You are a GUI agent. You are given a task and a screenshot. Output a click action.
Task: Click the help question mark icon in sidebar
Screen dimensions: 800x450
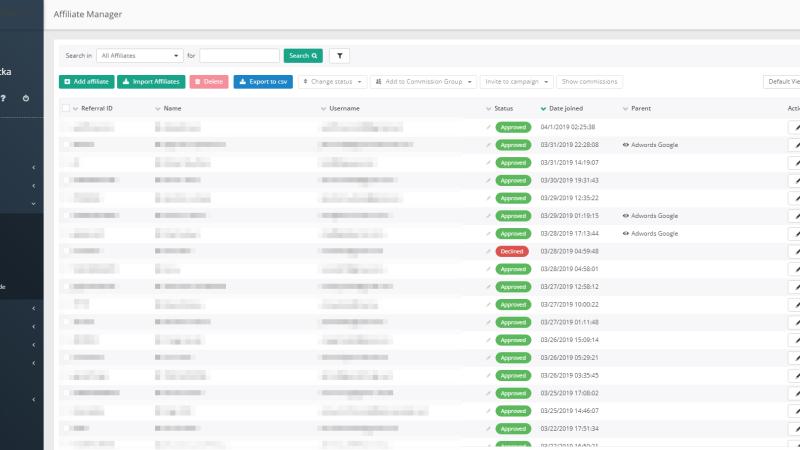click(3, 98)
